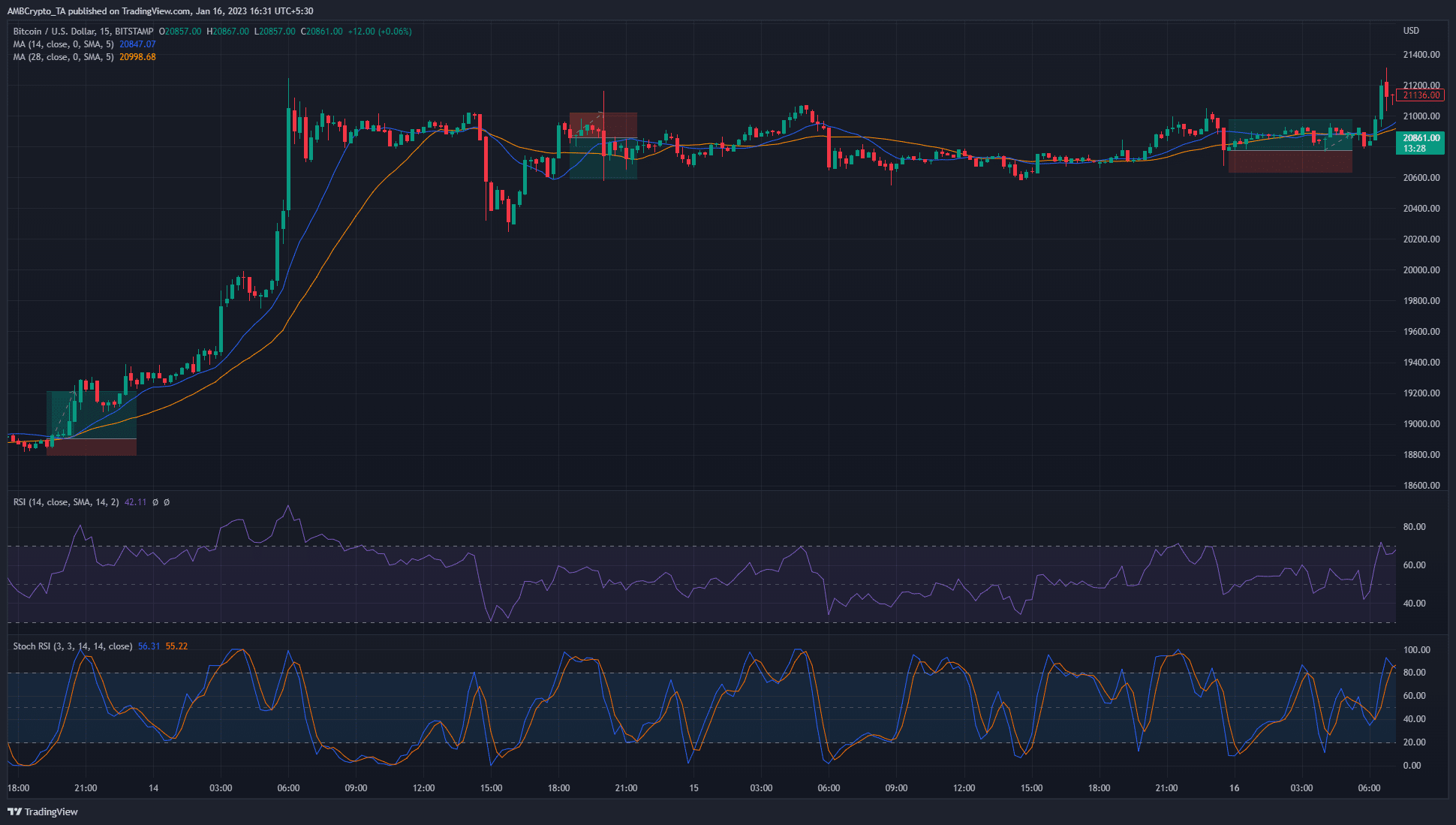
Task: Click the 15 date label on time axis
Action: [693, 788]
